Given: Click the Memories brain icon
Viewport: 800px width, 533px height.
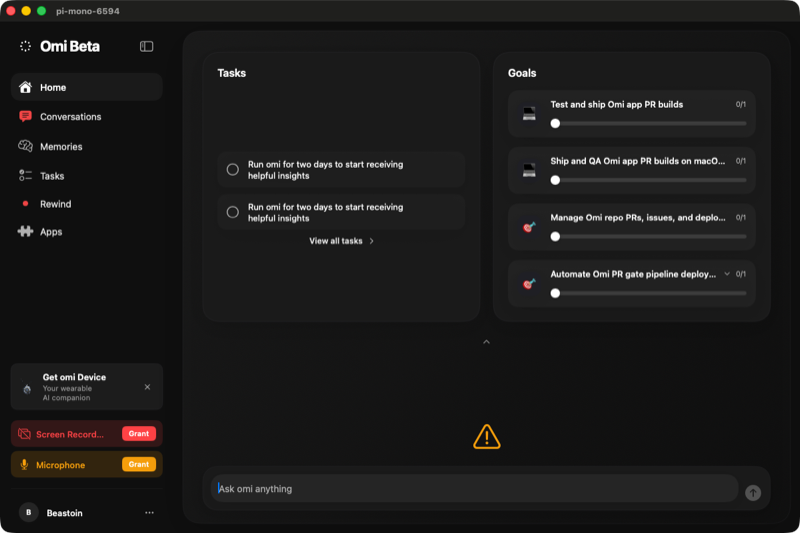Looking at the screenshot, I should [x=25, y=146].
